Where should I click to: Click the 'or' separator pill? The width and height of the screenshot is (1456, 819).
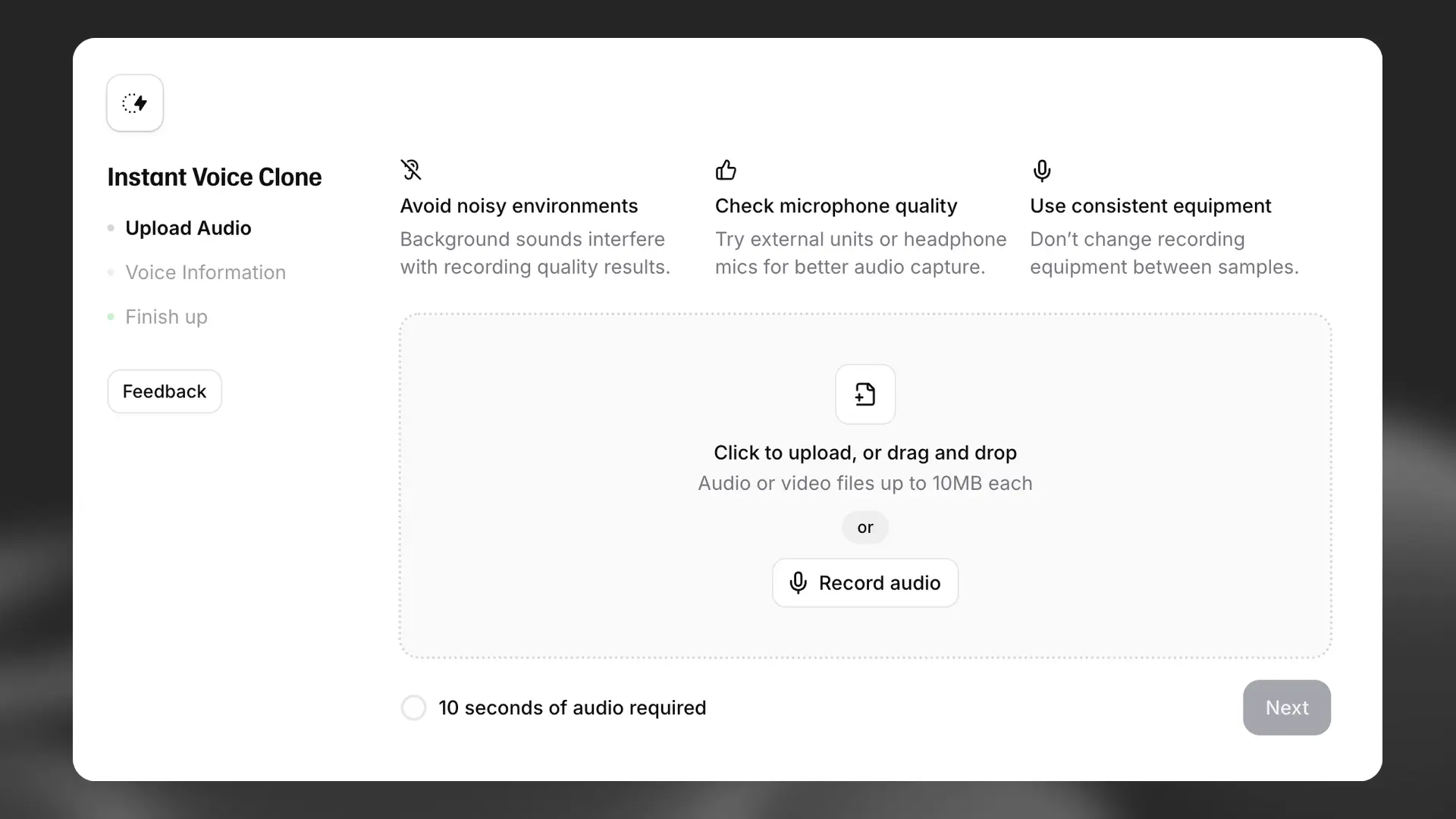865,527
